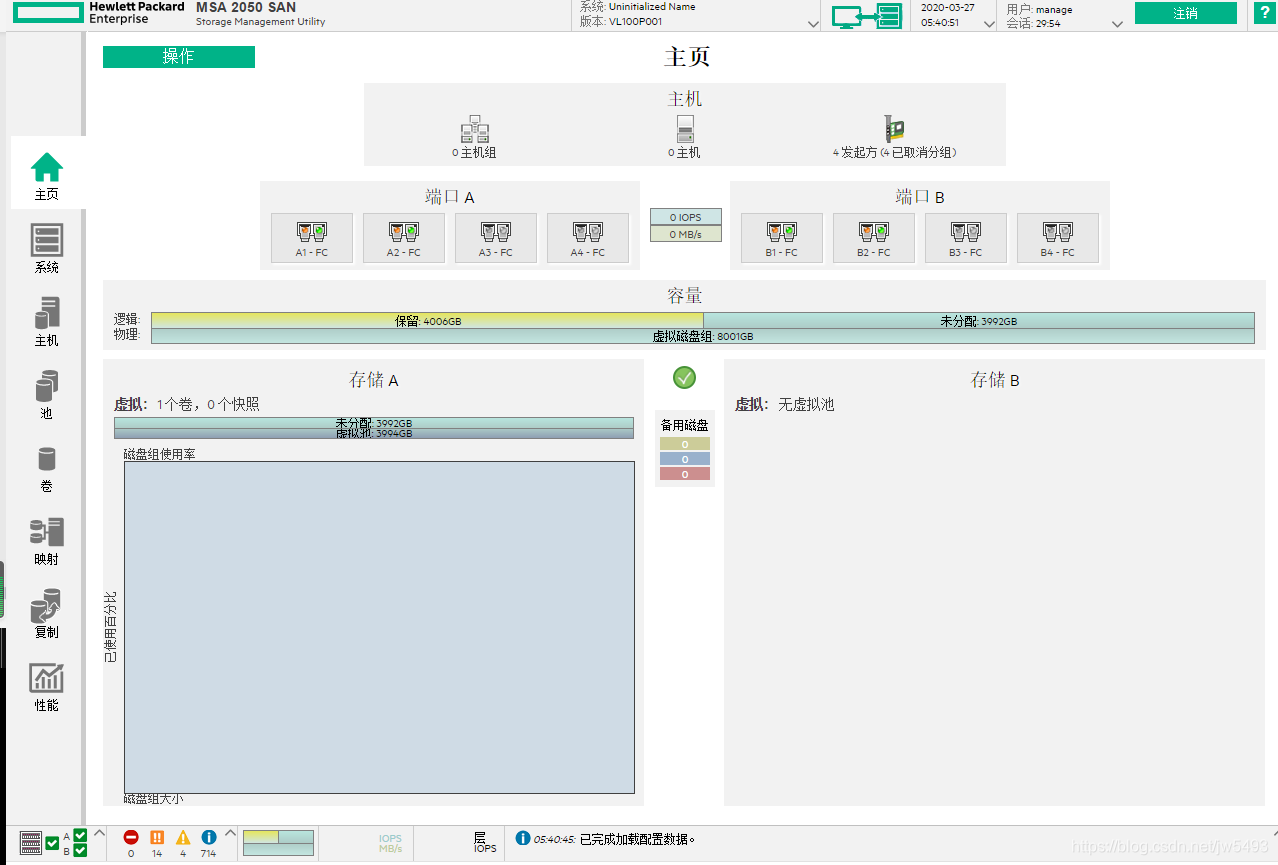Screen dimensions: 1278x865
Task: Show critical events with red icon
Action: (131, 838)
